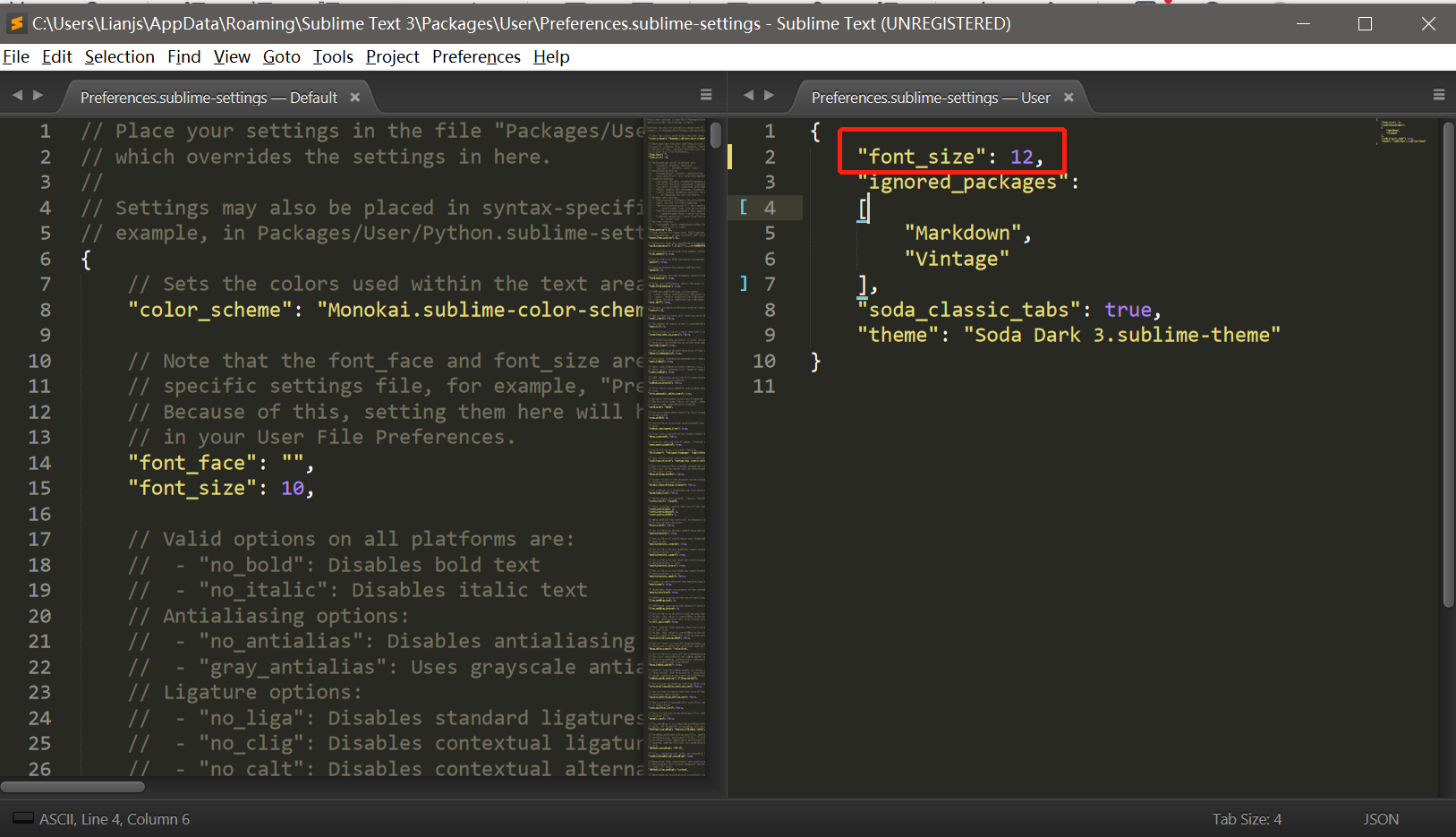Click the Tab Size: 4 status entry
Image resolution: width=1456 pixels, height=837 pixels.
tap(1247, 819)
